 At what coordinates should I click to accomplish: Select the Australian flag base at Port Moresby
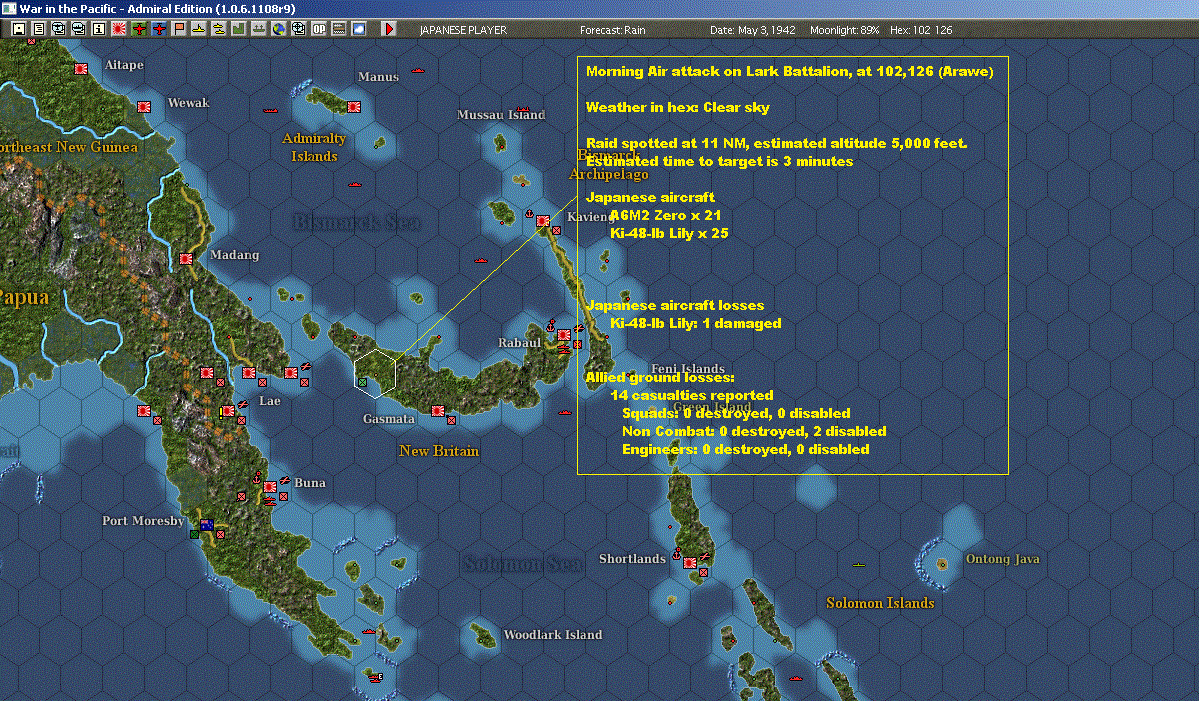click(206, 525)
